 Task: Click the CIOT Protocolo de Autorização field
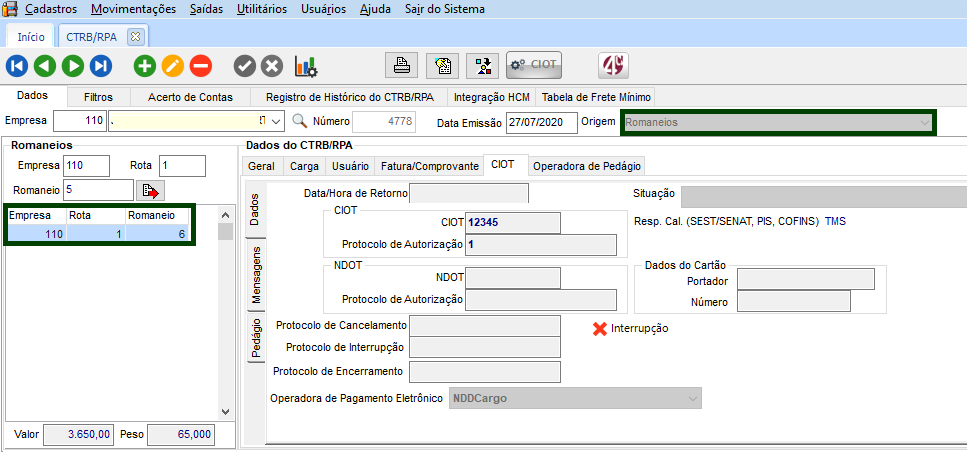(541, 245)
